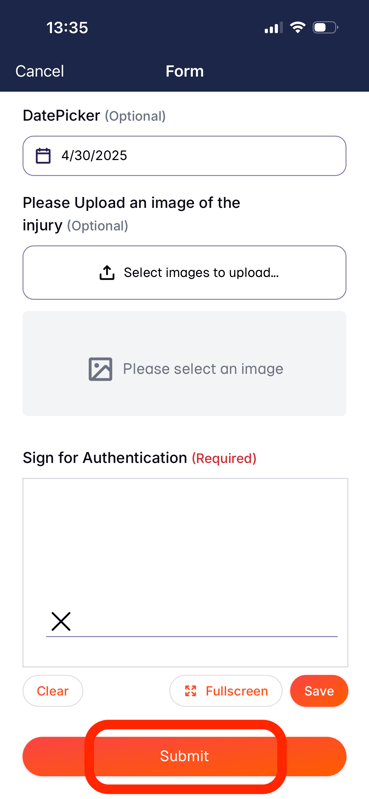The image size is (369, 799).
Task: Tap the Wi-Fi status icon
Action: coord(297,28)
